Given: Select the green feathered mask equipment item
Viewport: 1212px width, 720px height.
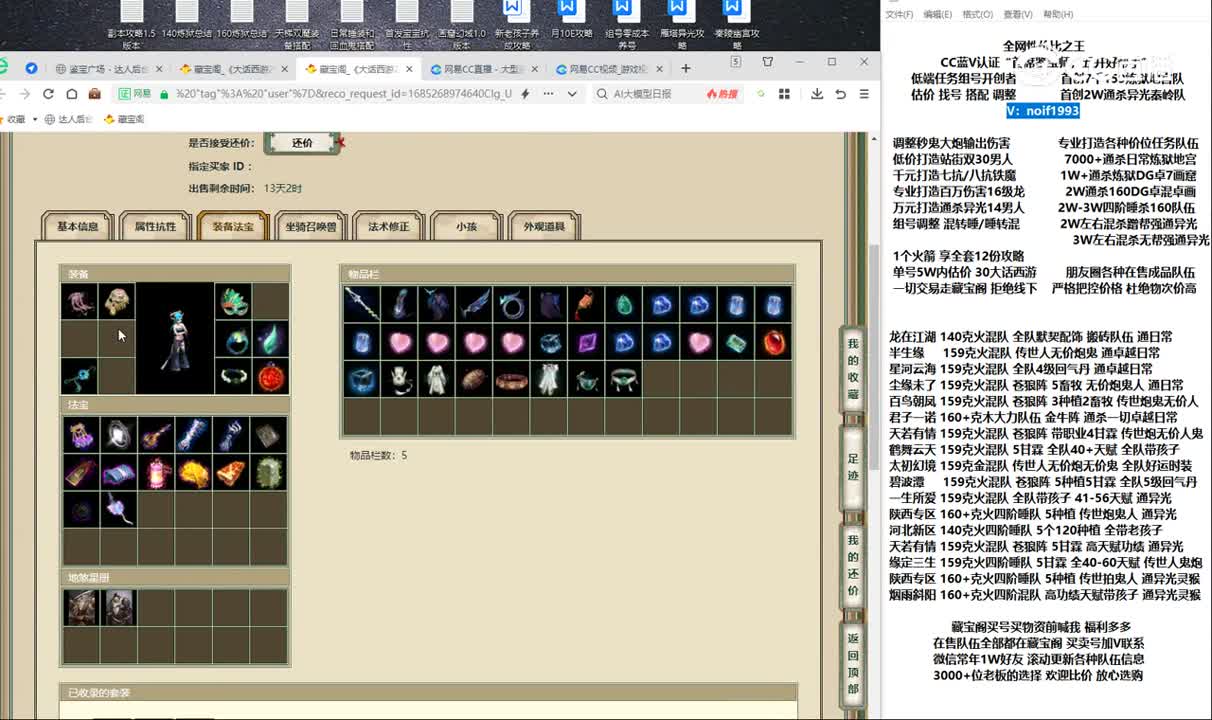Looking at the screenshot, I should [233, 301].
